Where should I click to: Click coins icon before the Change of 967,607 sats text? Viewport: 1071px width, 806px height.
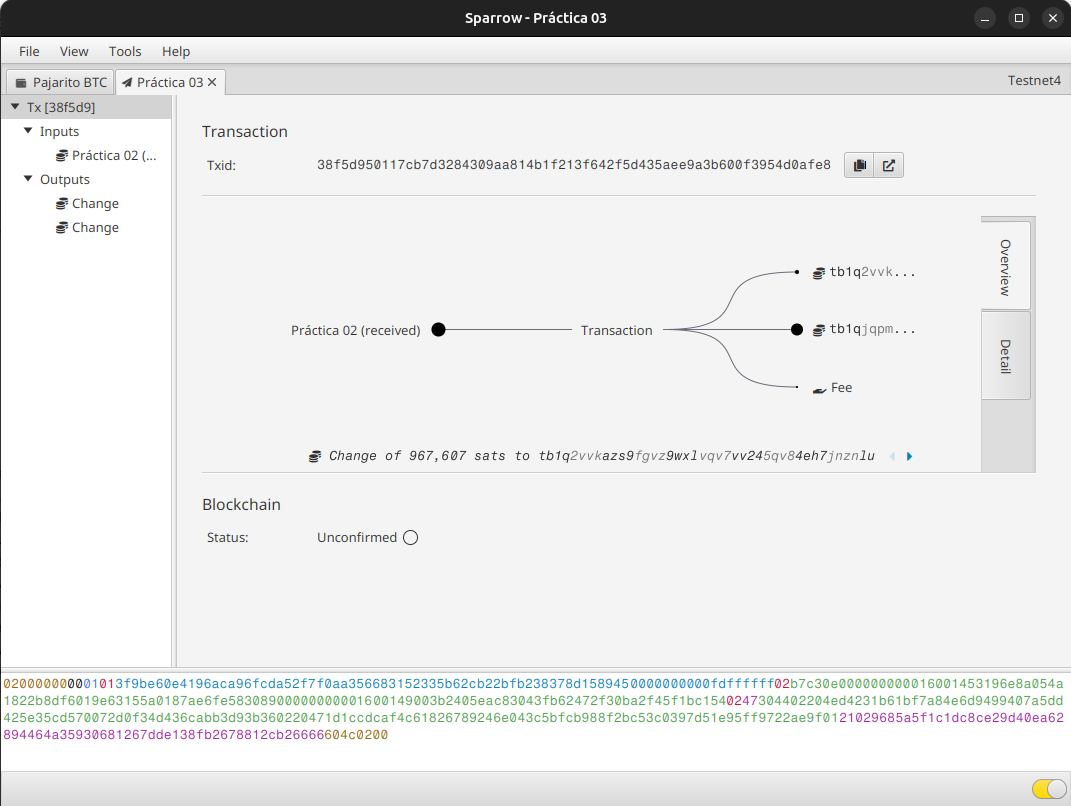pyautogui.click(x=315, y=456)
